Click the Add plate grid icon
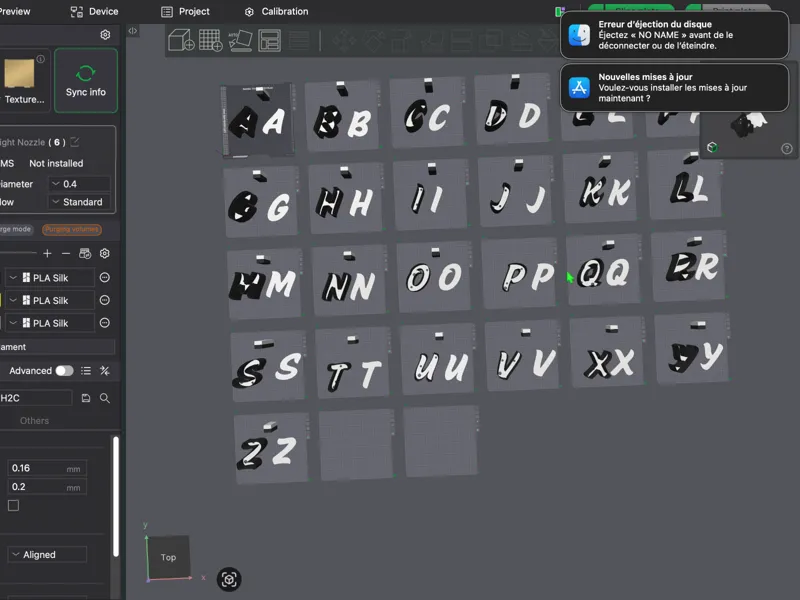Viewport: 800px width, 600px height. tap(210, 40)
